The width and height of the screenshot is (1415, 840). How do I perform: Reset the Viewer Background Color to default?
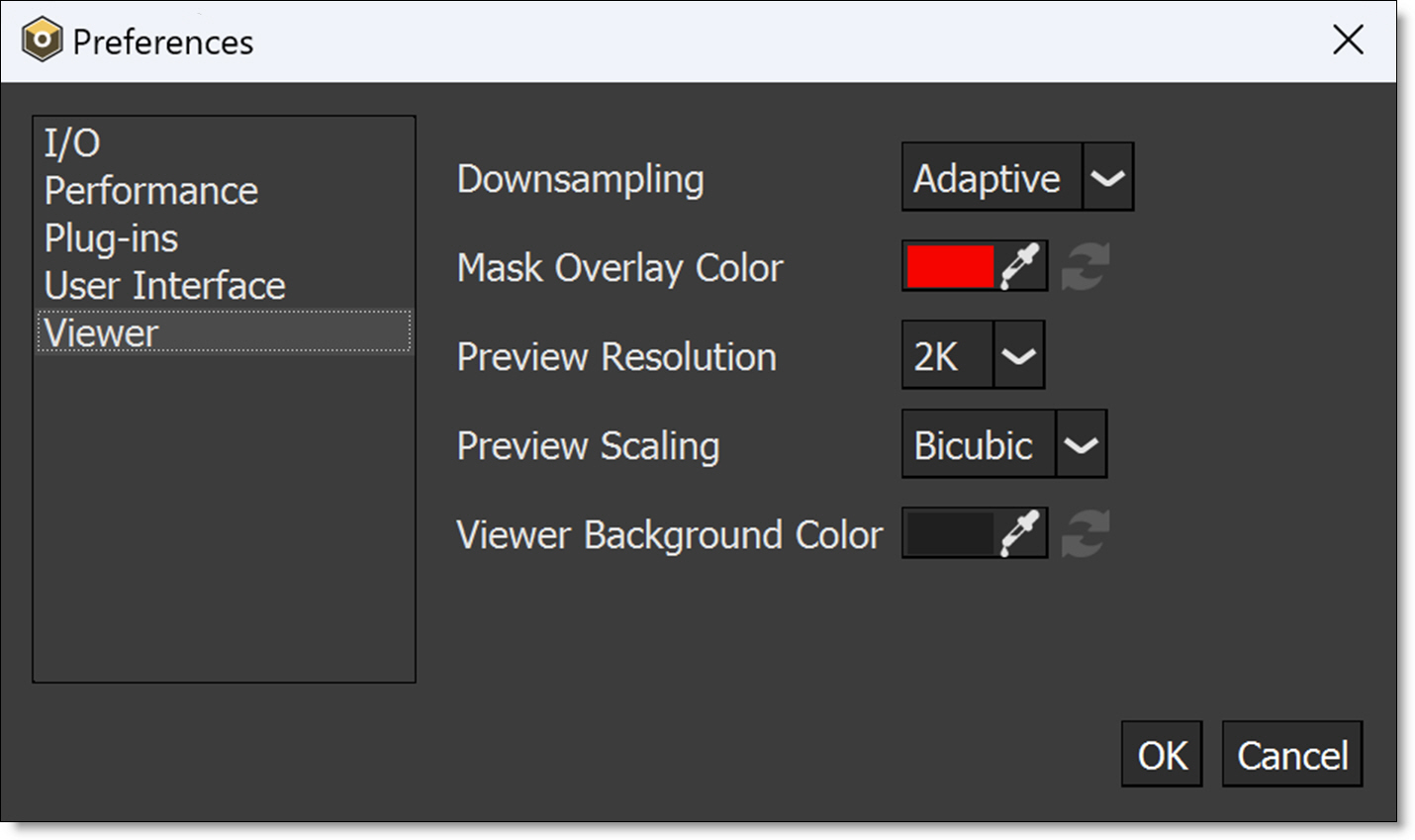point(1085,534)
